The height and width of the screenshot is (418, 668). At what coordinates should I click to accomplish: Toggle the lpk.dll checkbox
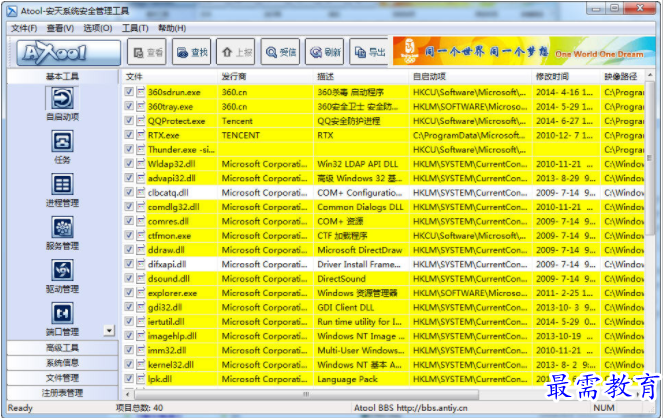click(x=129, y=378)
